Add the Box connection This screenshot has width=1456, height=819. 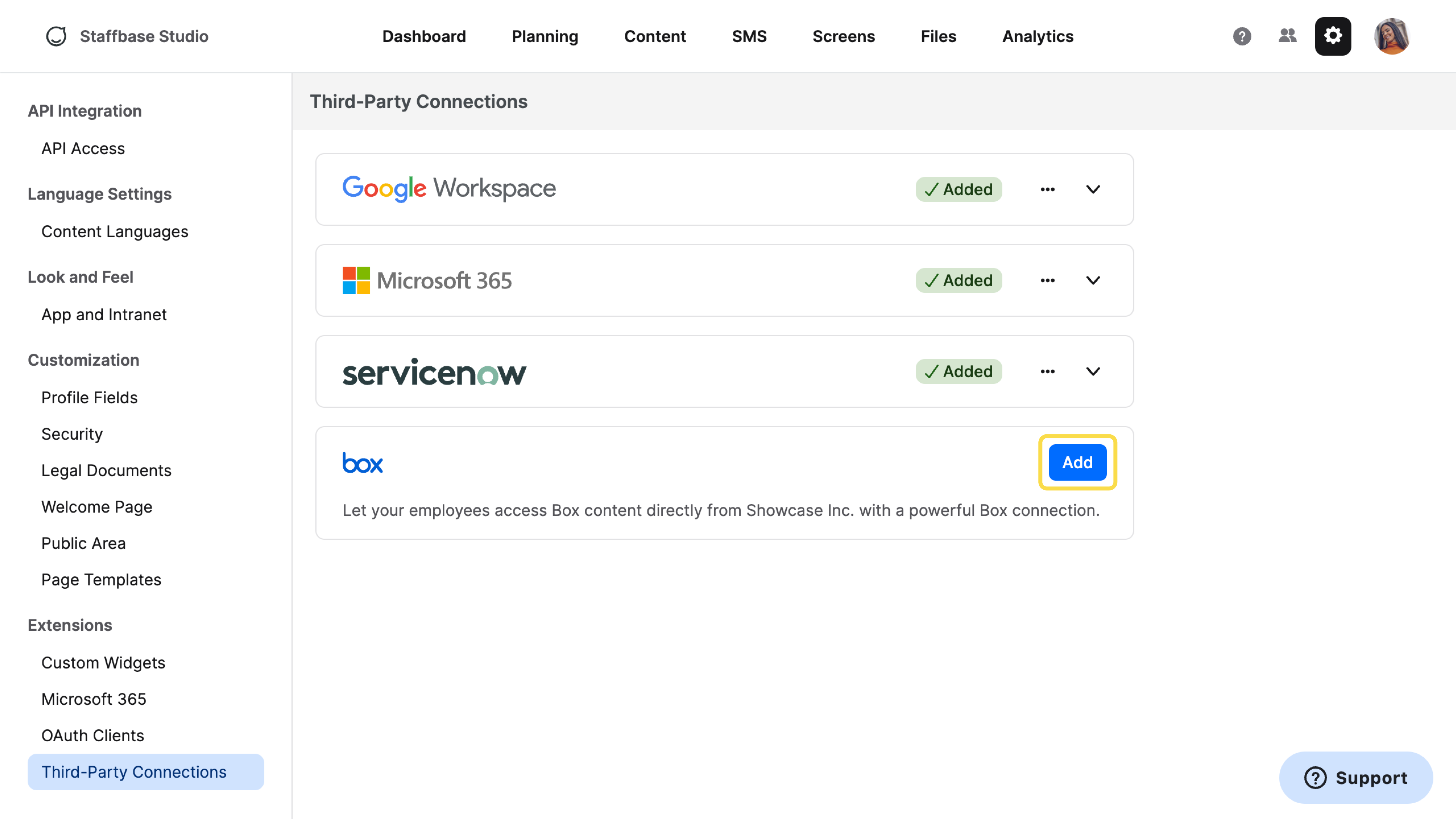(x=1077, y=463)
